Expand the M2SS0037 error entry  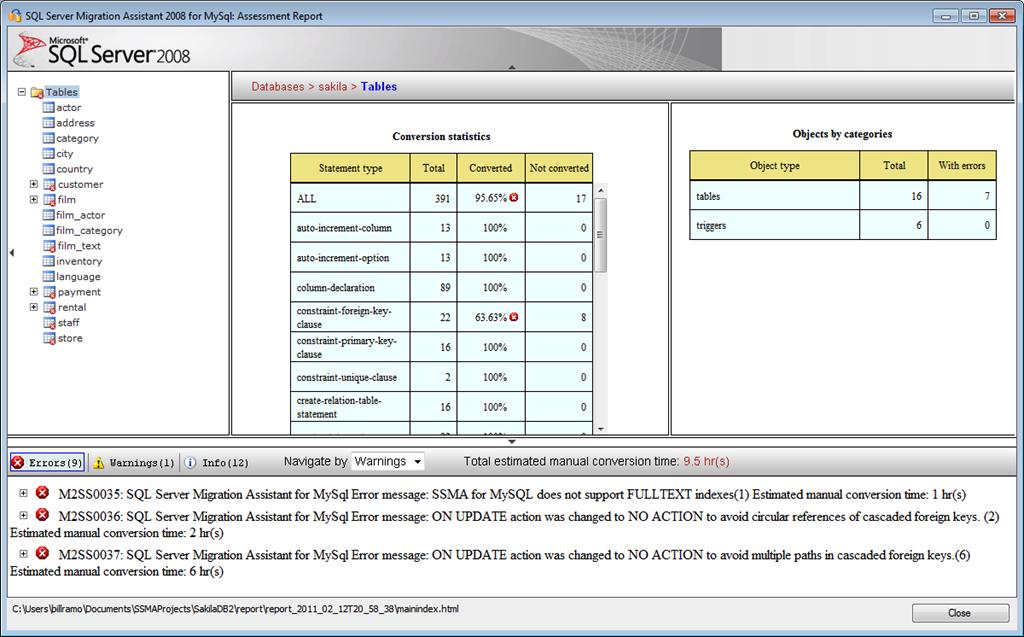click(24, 554)
